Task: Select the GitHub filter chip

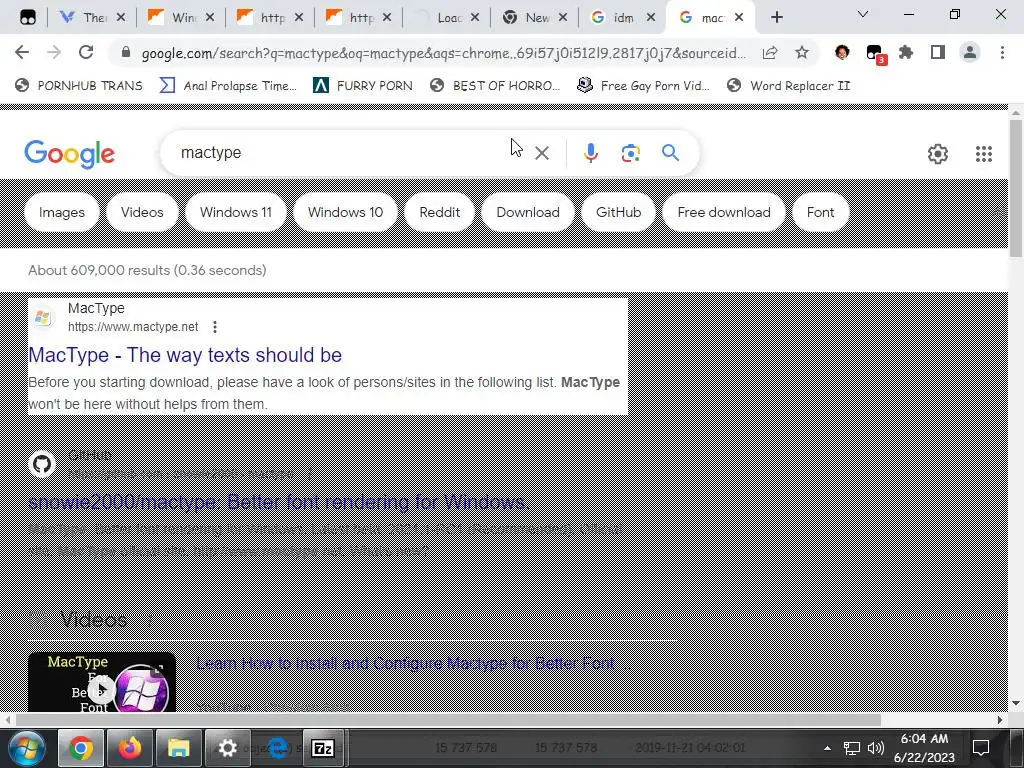Action: pyautogui.click(x=618, y=212)
